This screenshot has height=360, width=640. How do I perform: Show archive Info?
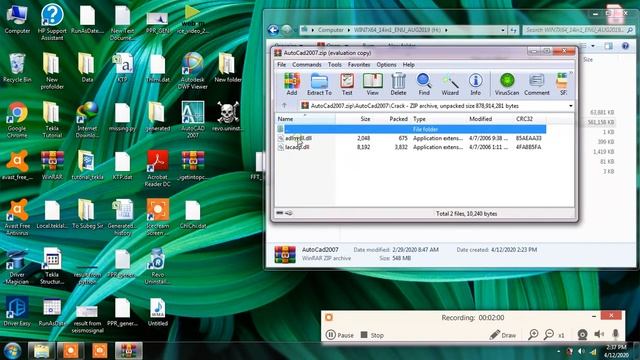point(475,84)
